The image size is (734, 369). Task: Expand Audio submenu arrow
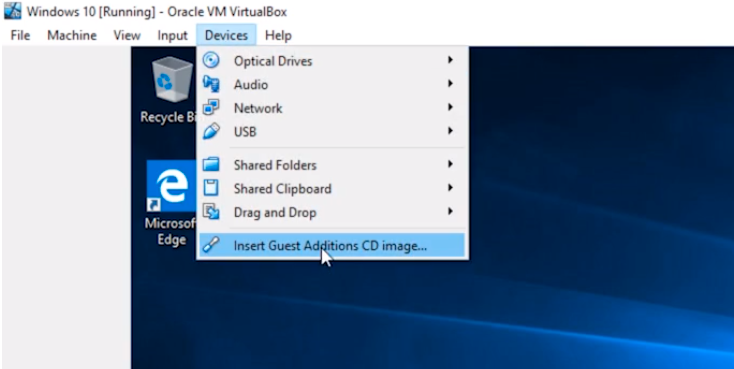point(450,83)
